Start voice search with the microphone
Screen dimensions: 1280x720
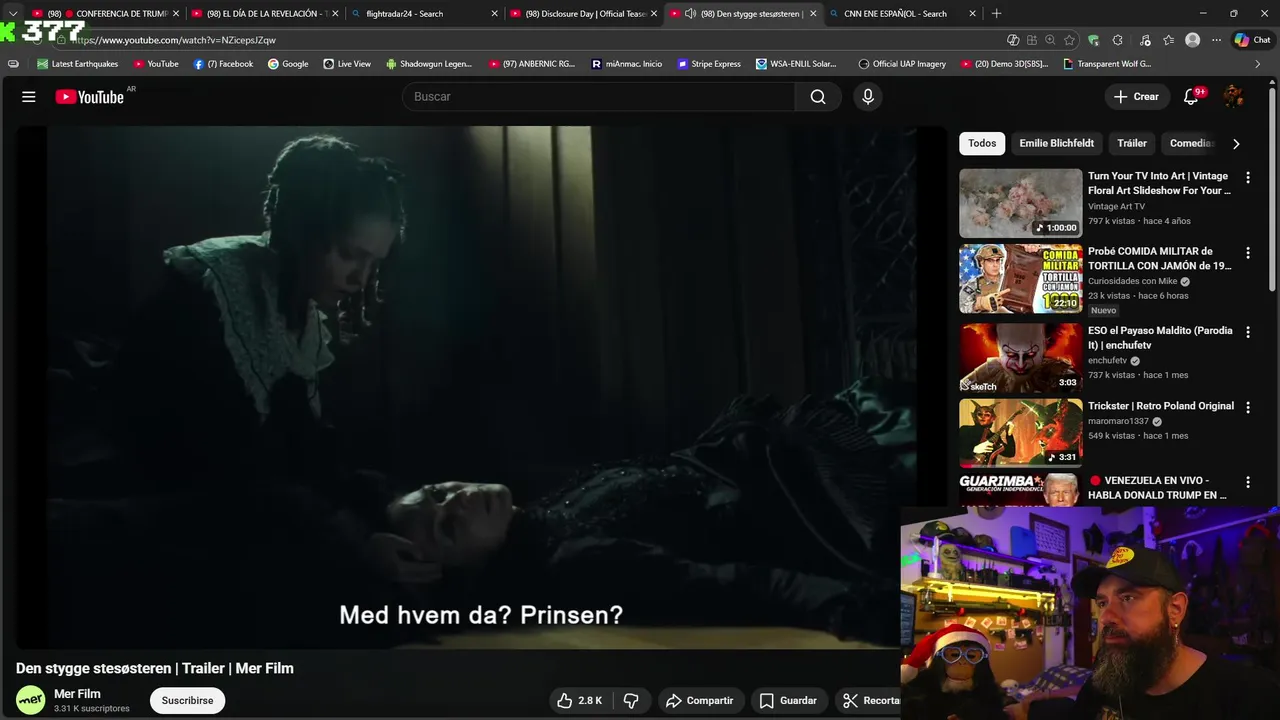(x=868, y=97)
